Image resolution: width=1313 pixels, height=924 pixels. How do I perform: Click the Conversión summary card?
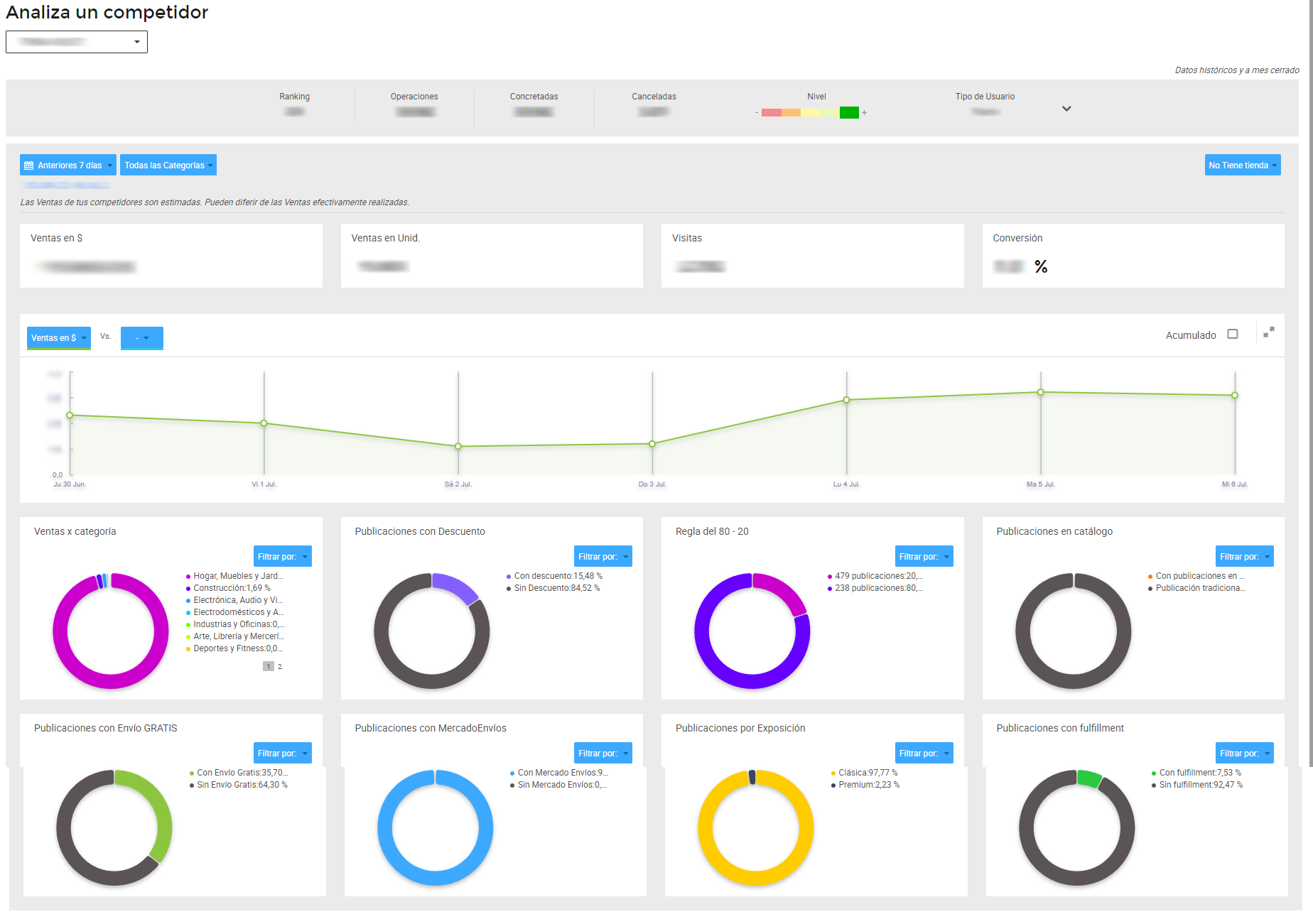click(1133, 256)
